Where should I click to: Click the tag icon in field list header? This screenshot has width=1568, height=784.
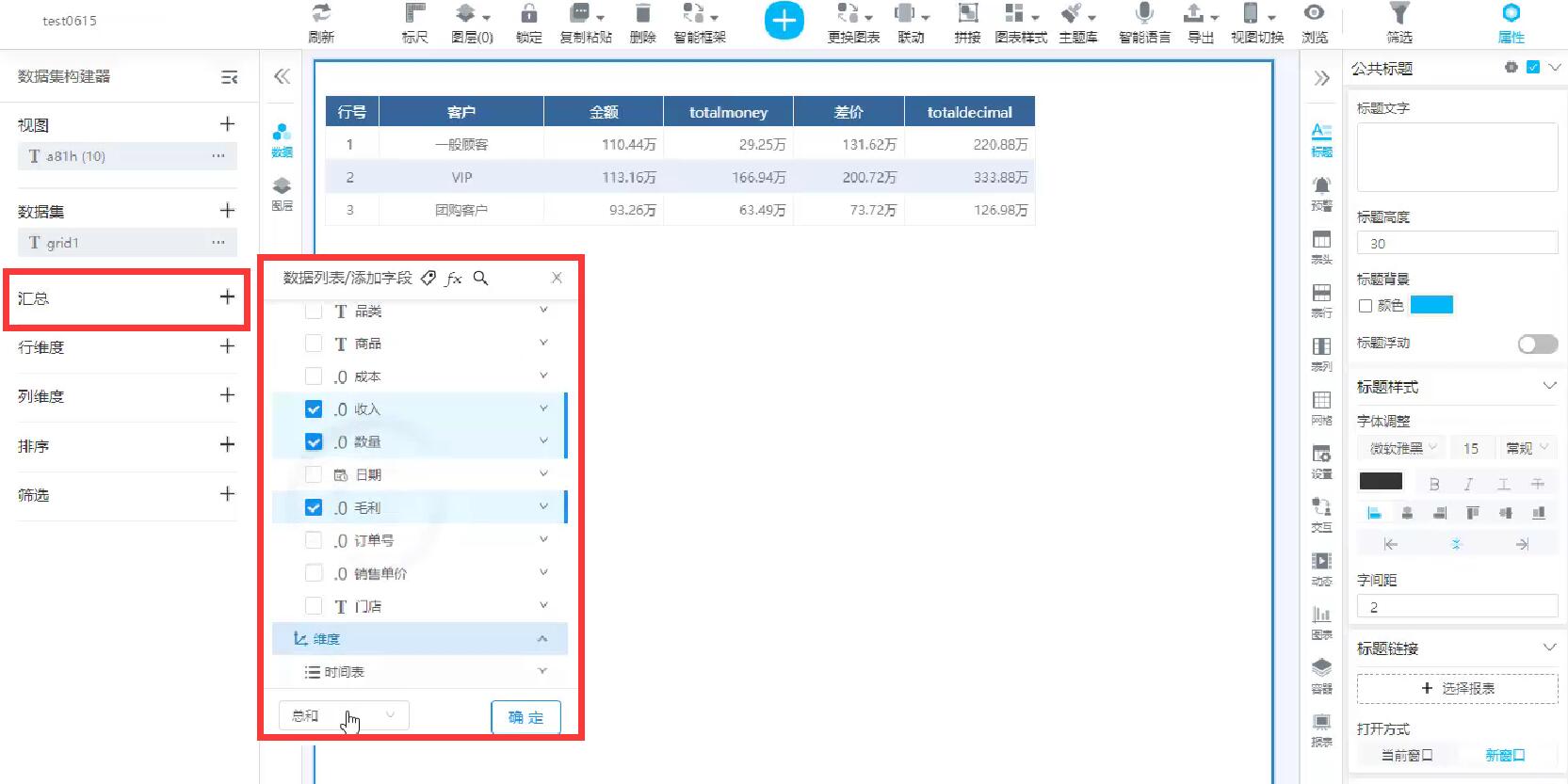click(428, 278)
